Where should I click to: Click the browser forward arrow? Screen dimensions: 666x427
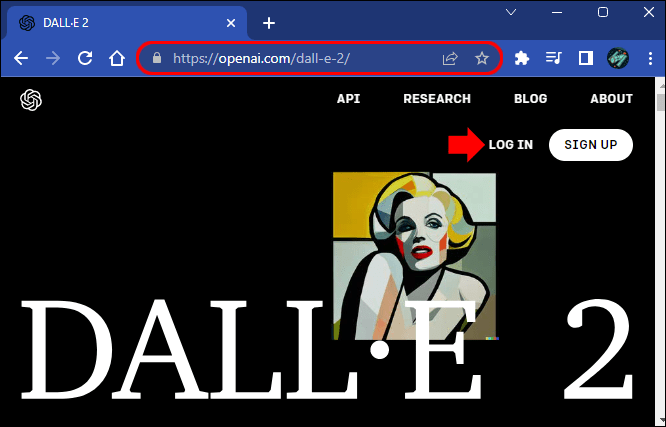(x=53, y=58)
